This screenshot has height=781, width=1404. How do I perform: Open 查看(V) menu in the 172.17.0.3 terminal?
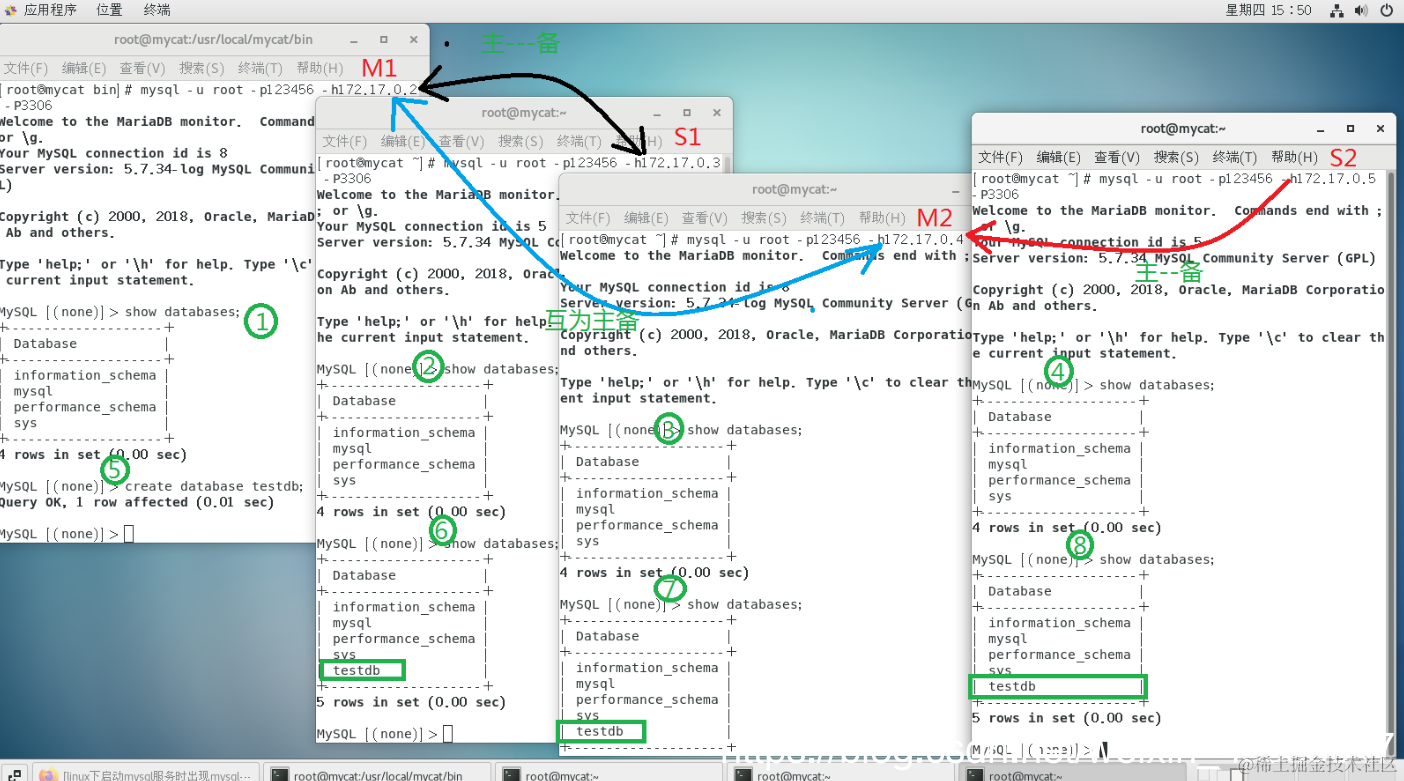461,141
